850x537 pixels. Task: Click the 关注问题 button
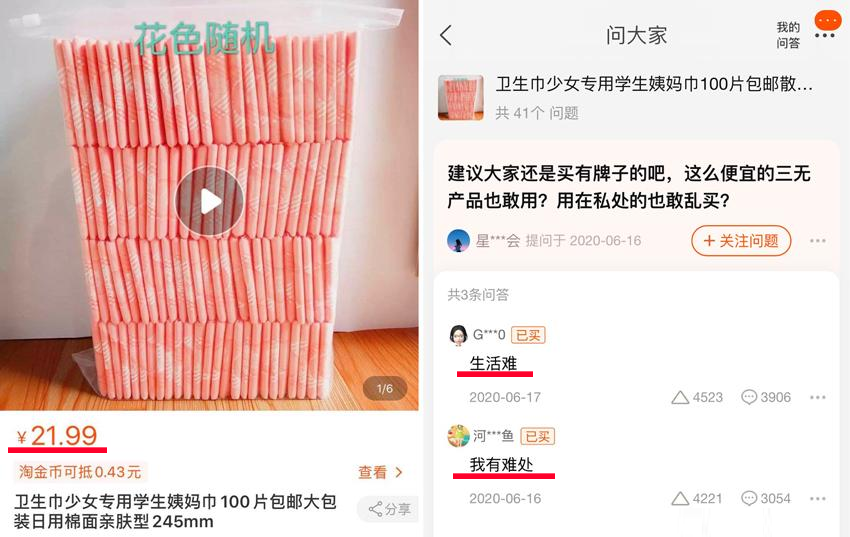(741, 241)
